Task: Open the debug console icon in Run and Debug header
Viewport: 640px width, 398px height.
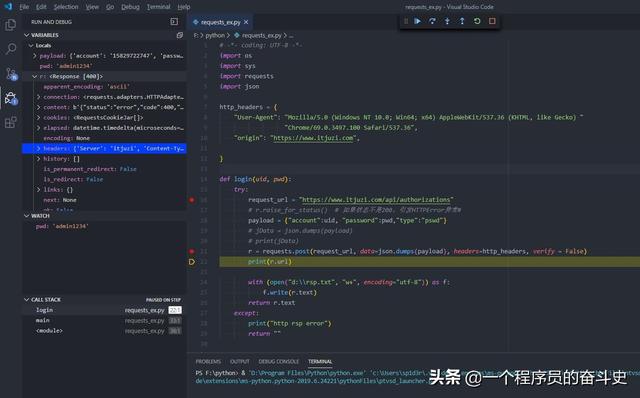Action: 174,22
